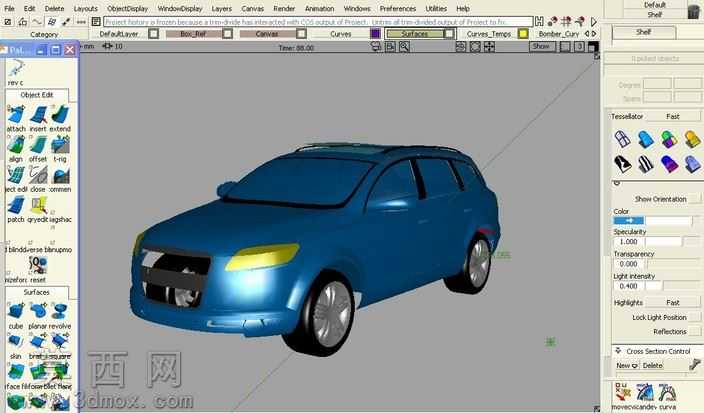This screenshot has height=413, width=704.
Task: Open the Category selector under toolbar
Action: click(44, 34)
